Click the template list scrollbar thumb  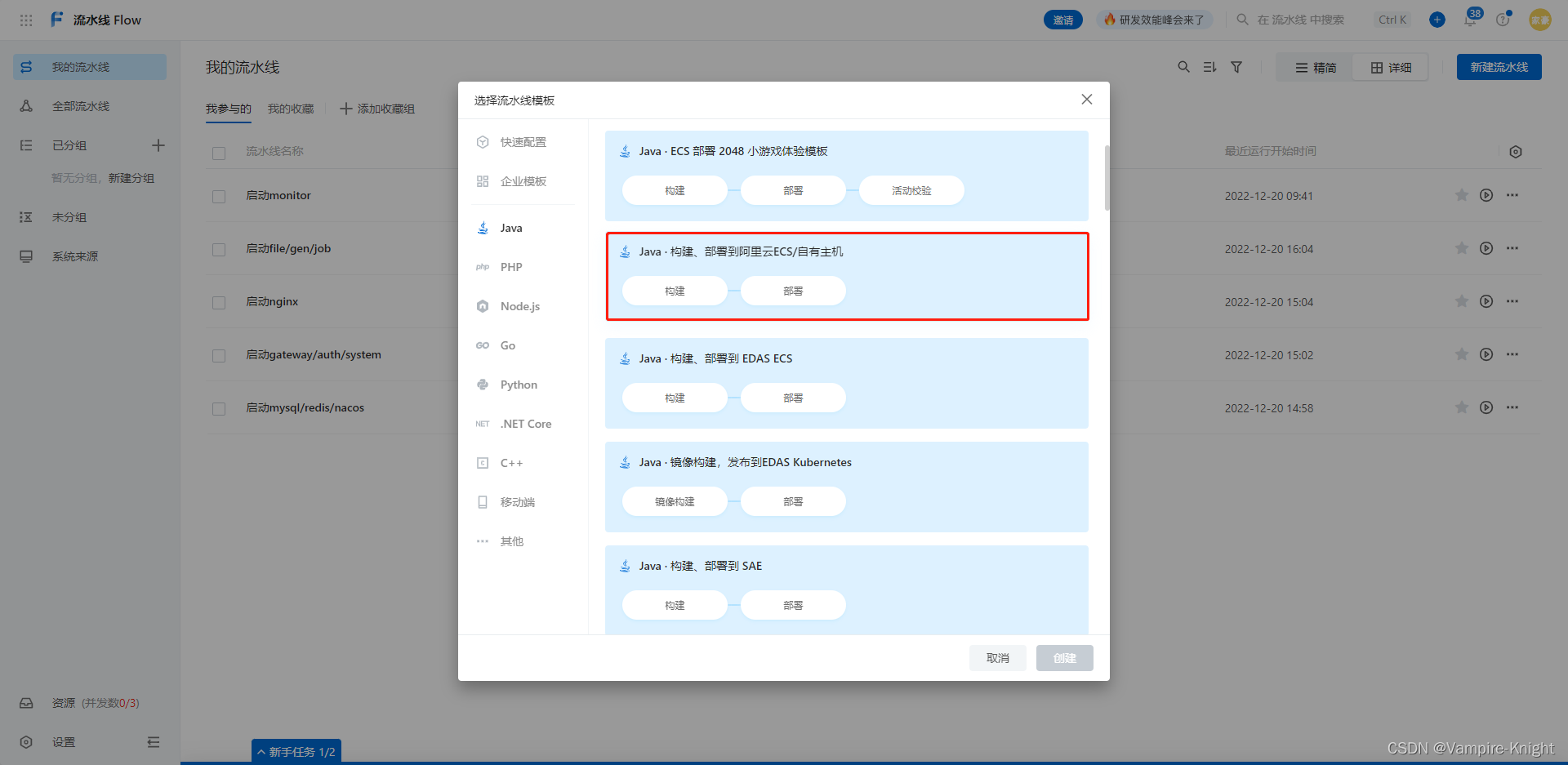pyautogui.click(x=1107, y=178)
